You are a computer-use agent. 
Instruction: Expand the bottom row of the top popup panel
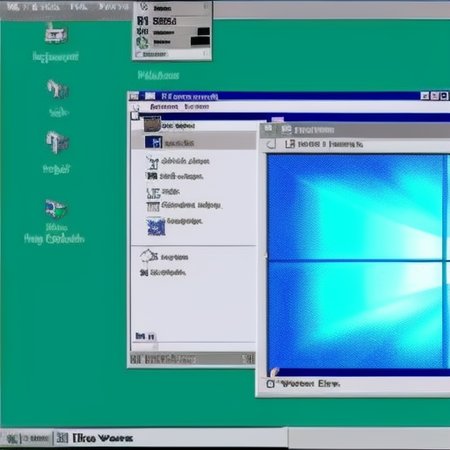pyautogui.click(x=172, y=54)
